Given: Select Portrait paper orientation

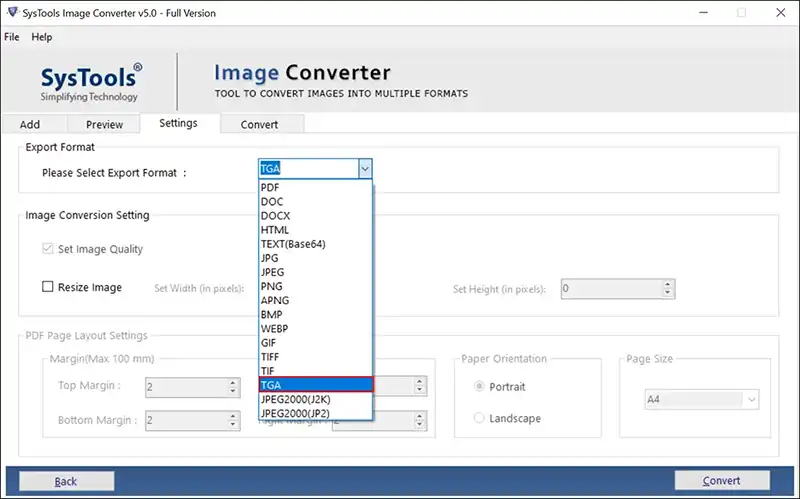Looking at the screenshot, I should click(479, 386).
